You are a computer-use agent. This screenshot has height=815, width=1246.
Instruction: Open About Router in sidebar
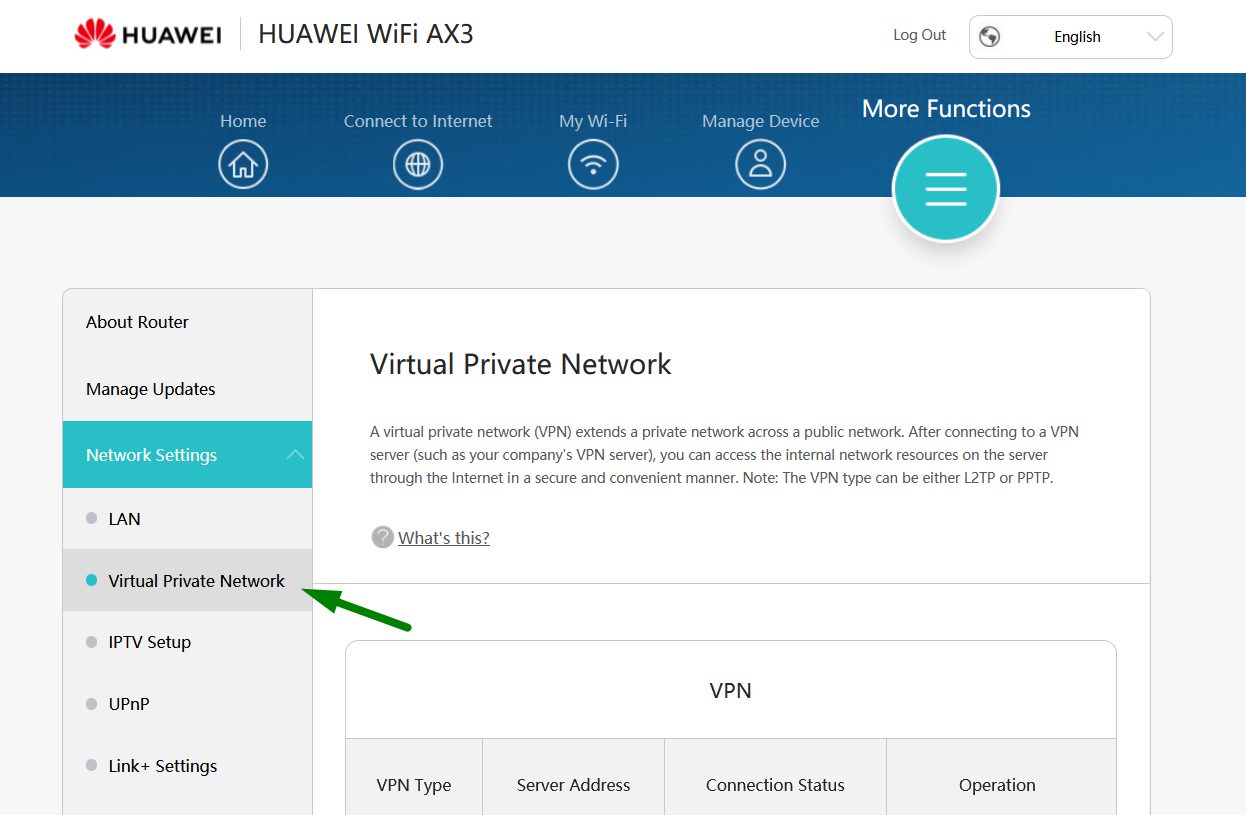click(187, 322)
